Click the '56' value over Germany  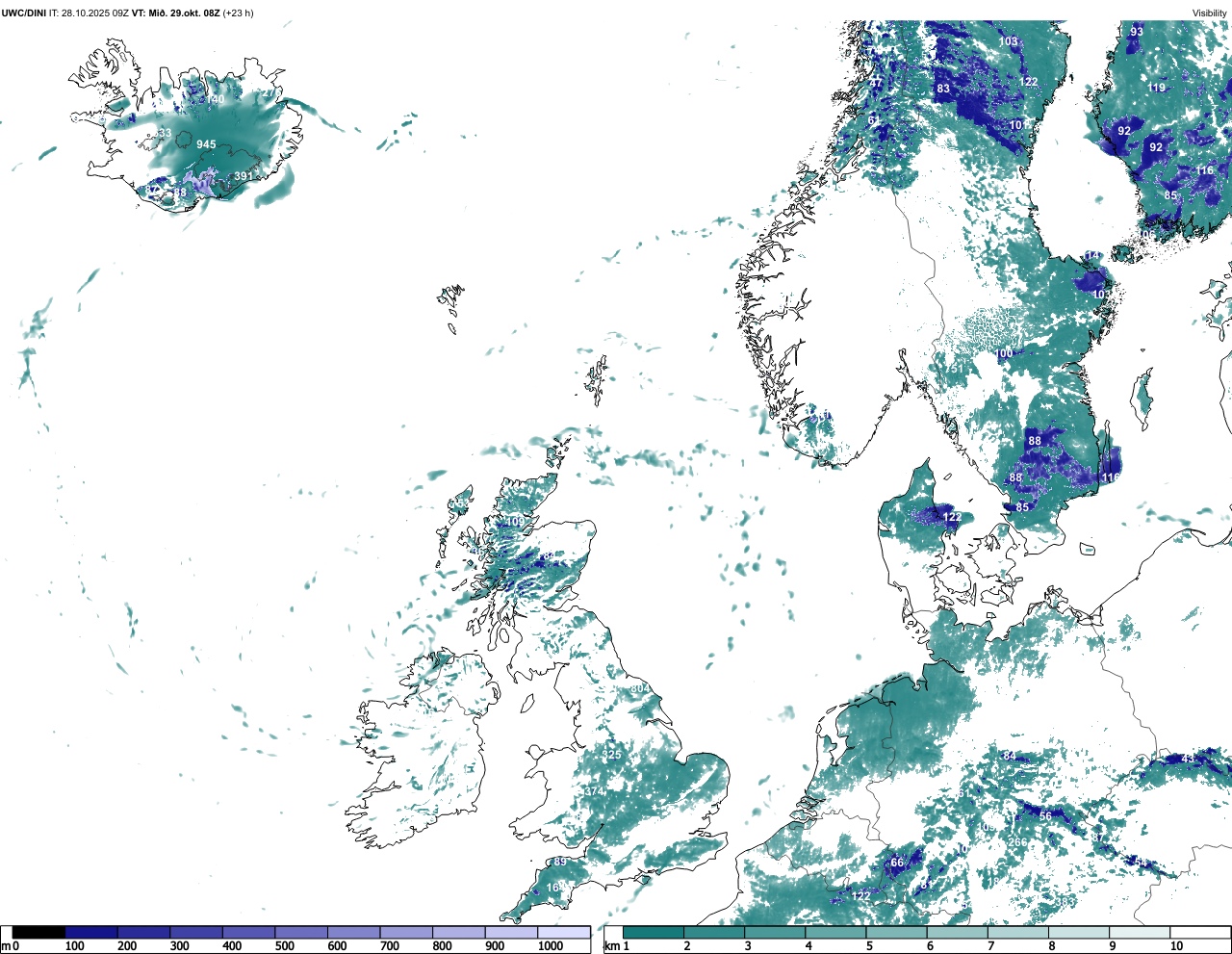click(1046, 816)
